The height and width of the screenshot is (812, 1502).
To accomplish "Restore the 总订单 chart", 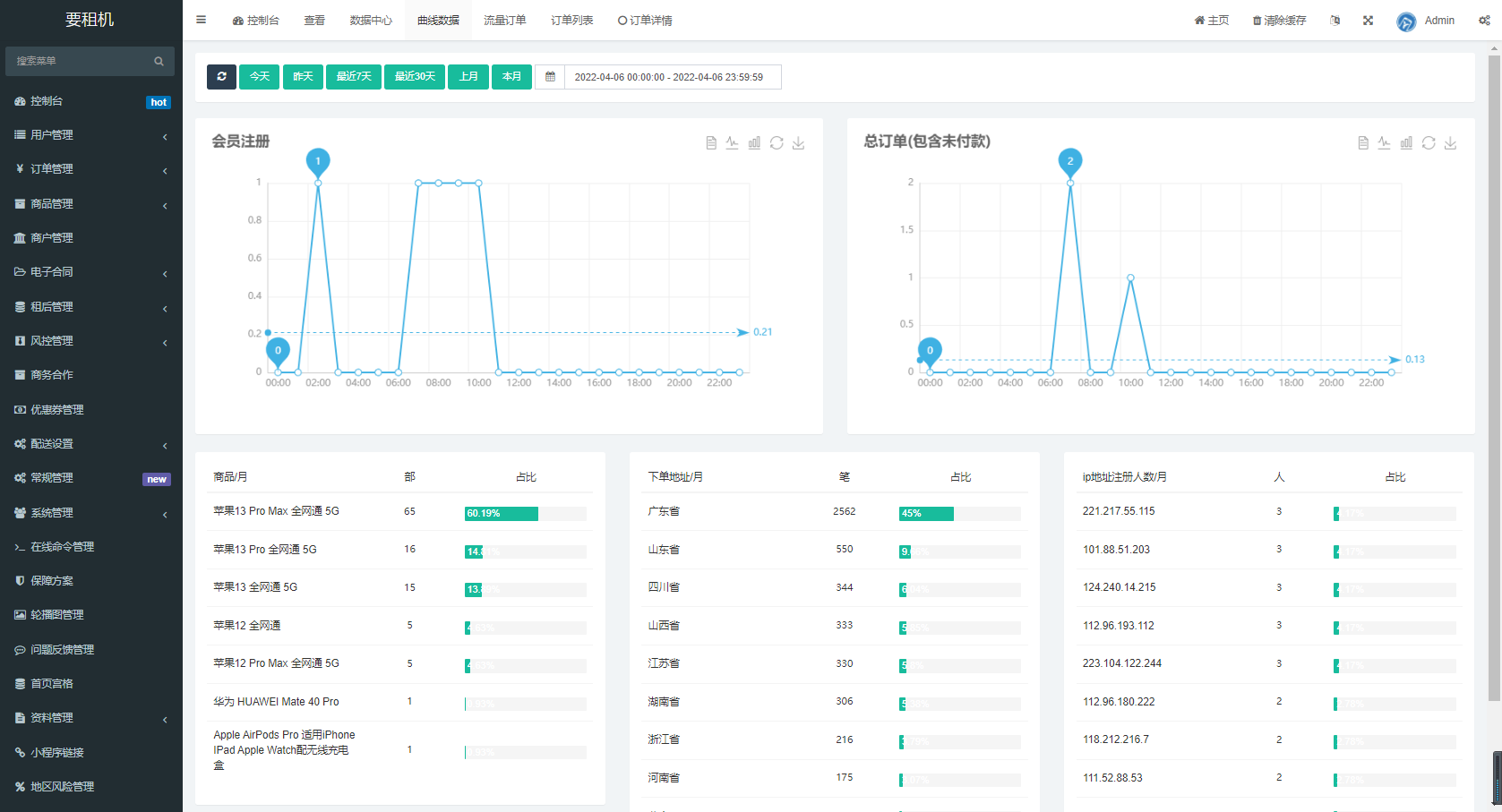I will (x=1429, y=143).
